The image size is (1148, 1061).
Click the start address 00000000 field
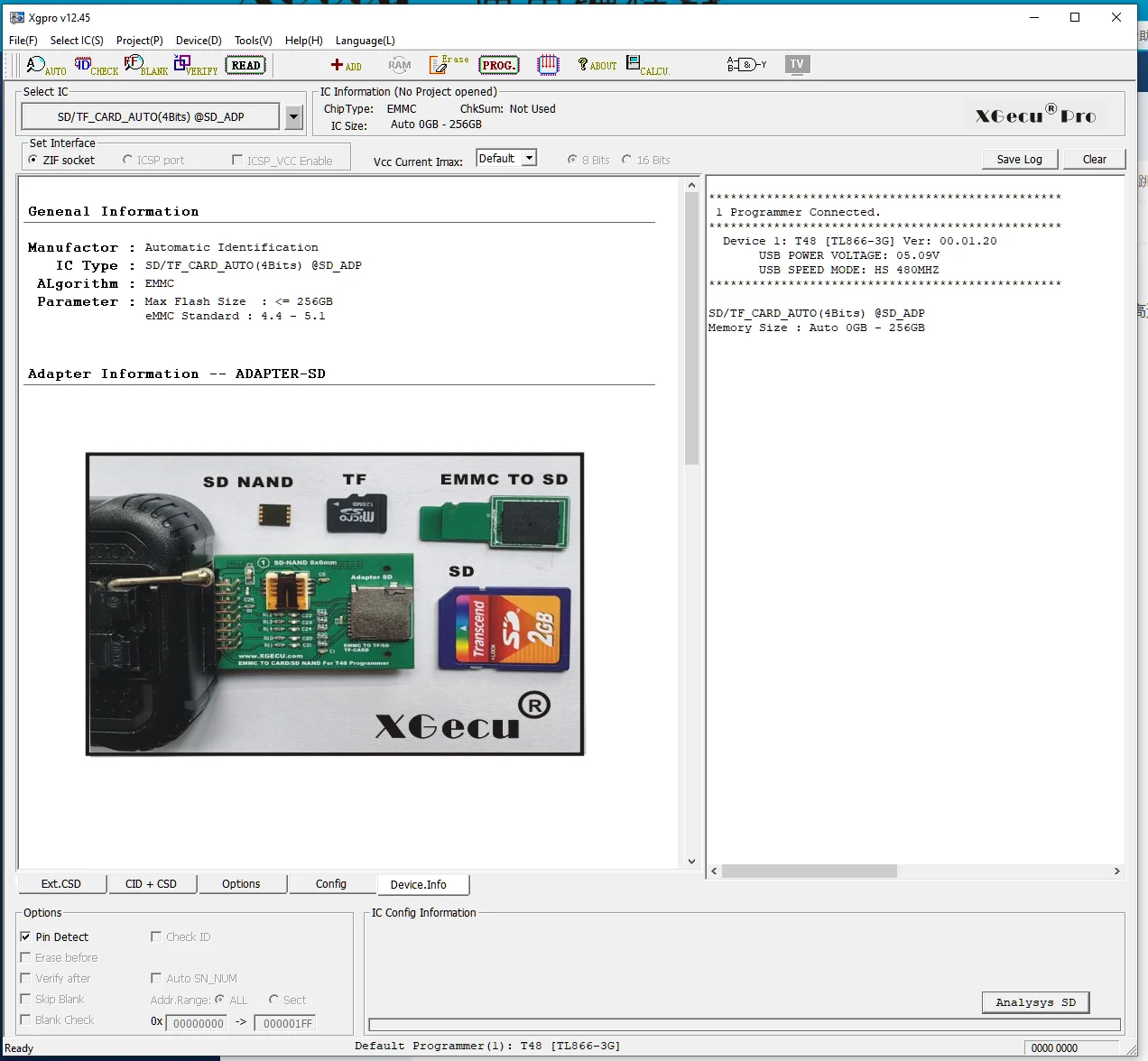(198, 1023)
